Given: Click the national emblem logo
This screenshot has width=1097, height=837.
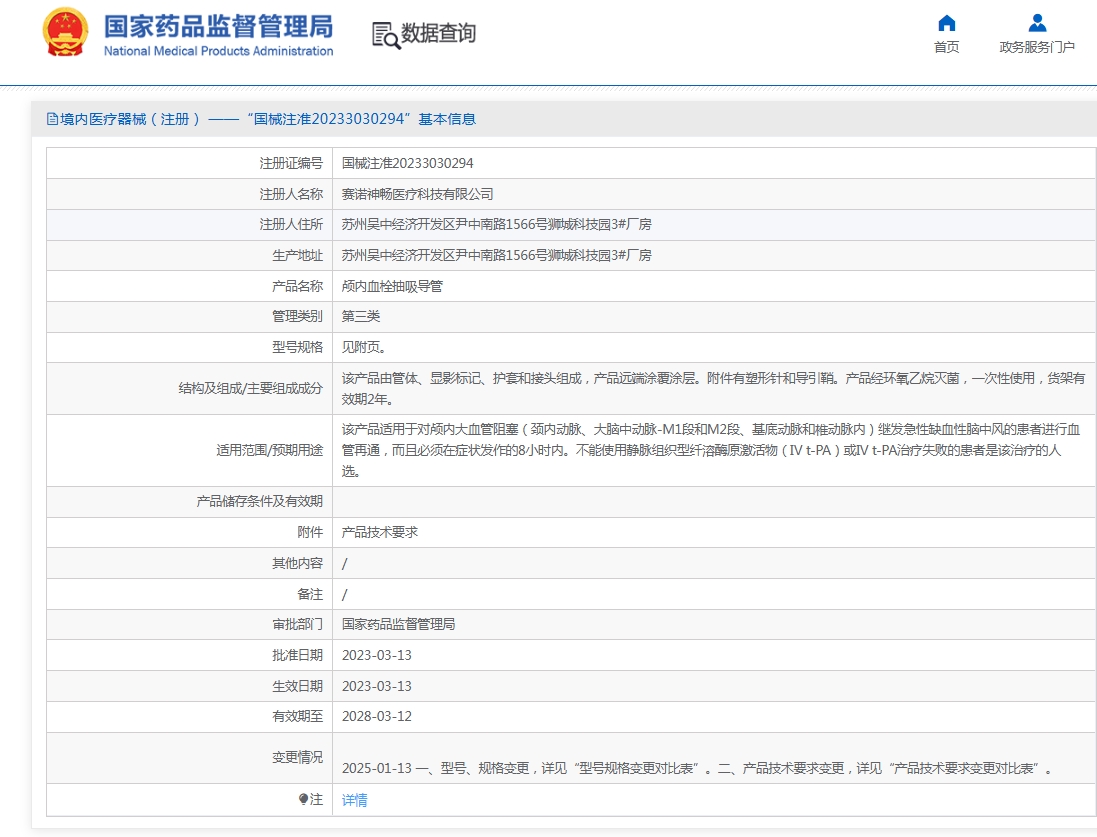Looking at the screenshot, I should 65,32.
